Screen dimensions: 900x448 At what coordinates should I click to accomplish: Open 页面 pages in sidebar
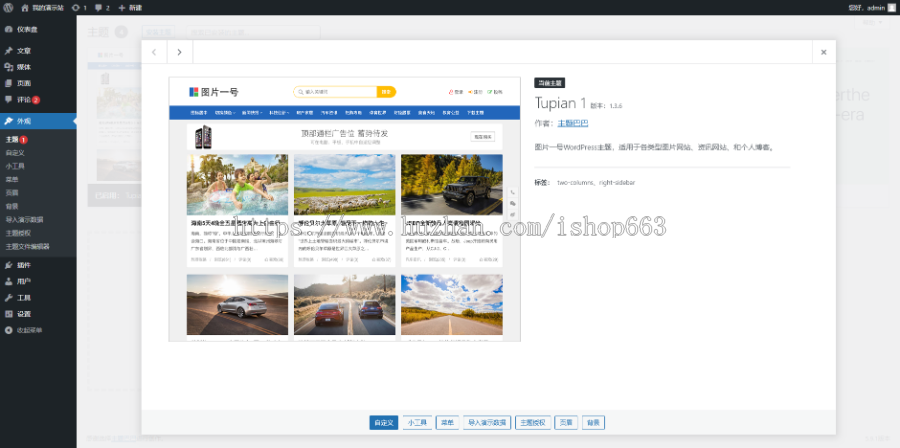tap(38, 83)
